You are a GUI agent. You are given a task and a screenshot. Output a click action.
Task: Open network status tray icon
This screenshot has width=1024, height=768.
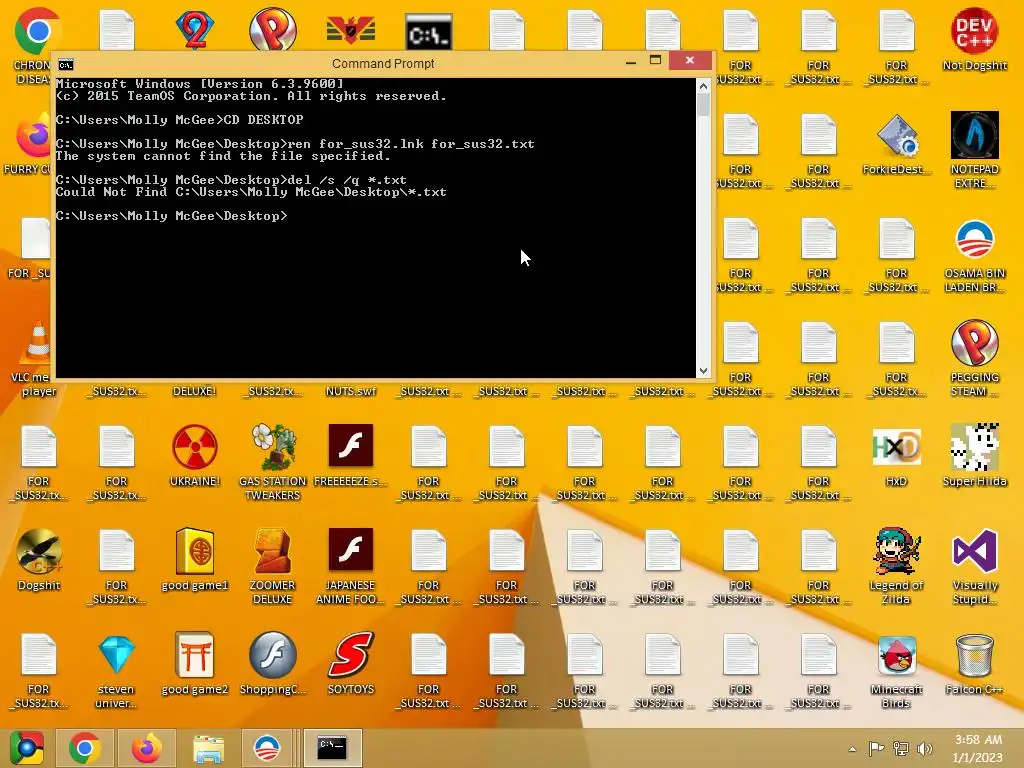[x=901, y=748]
